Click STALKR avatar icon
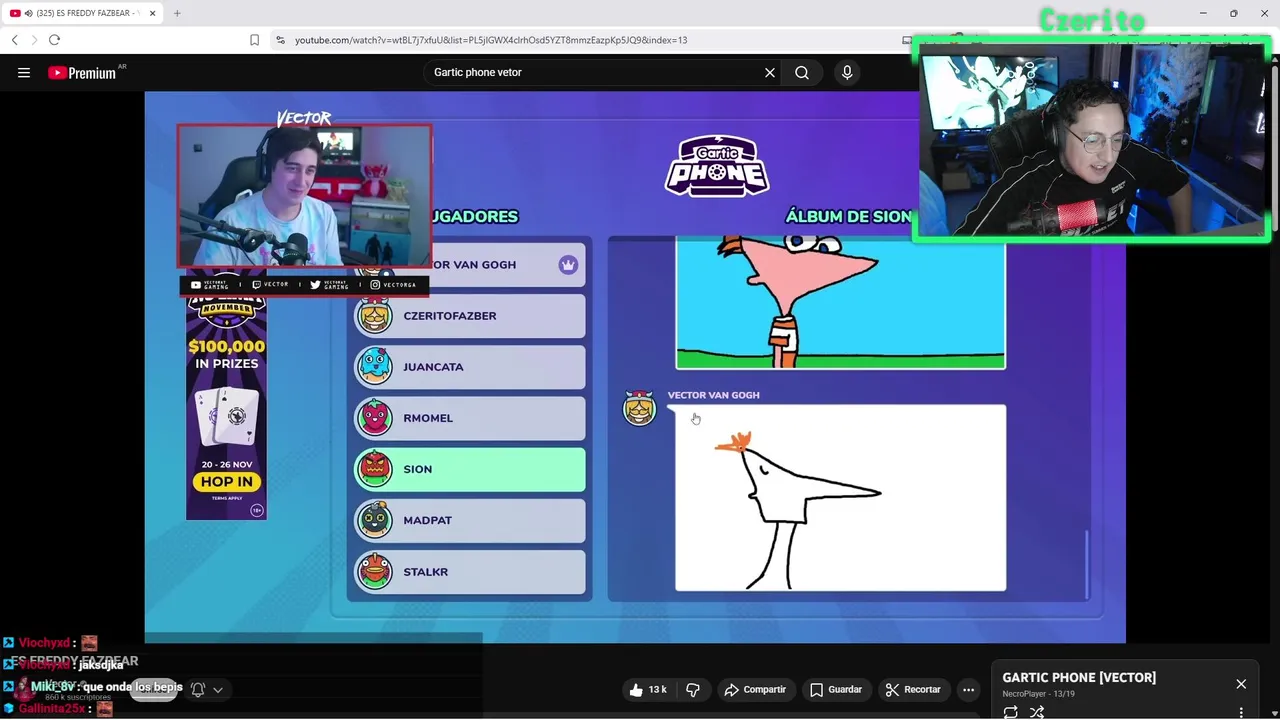This screenshot has width=1280, height=720. click(x=375, y=572)
